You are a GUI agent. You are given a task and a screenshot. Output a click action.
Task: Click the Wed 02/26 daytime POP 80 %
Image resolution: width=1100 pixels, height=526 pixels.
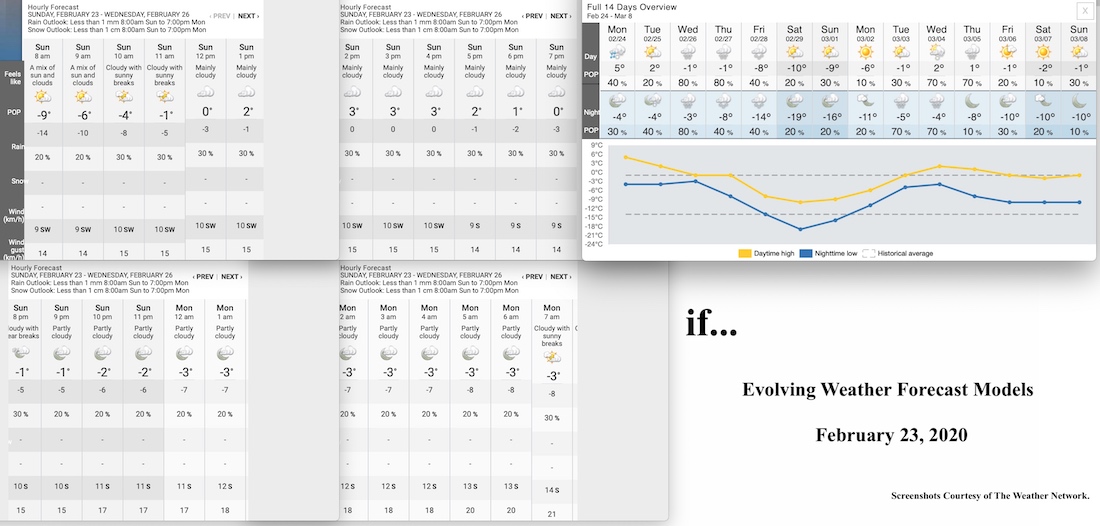coord(688,83)
